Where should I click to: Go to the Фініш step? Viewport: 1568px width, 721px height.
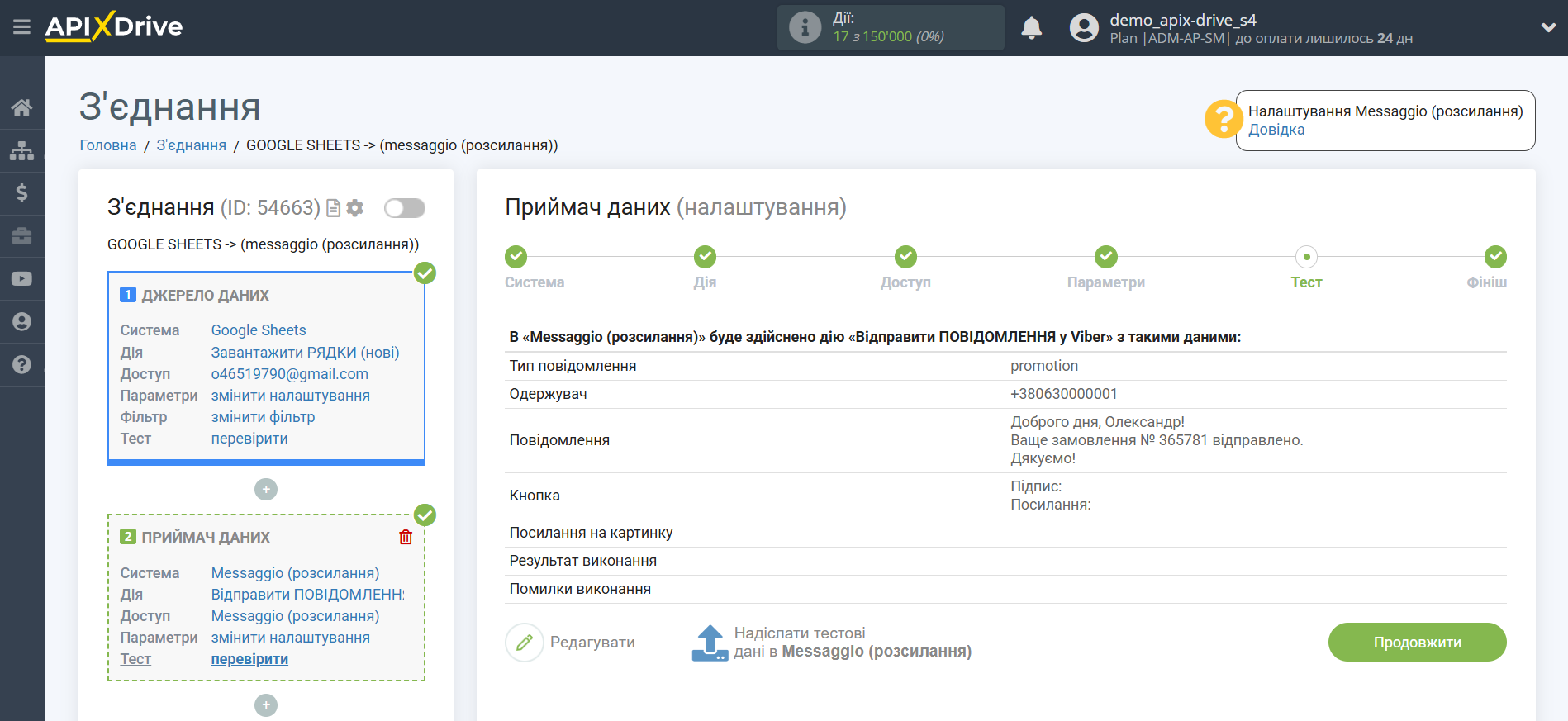click(x=1495, y=257)
